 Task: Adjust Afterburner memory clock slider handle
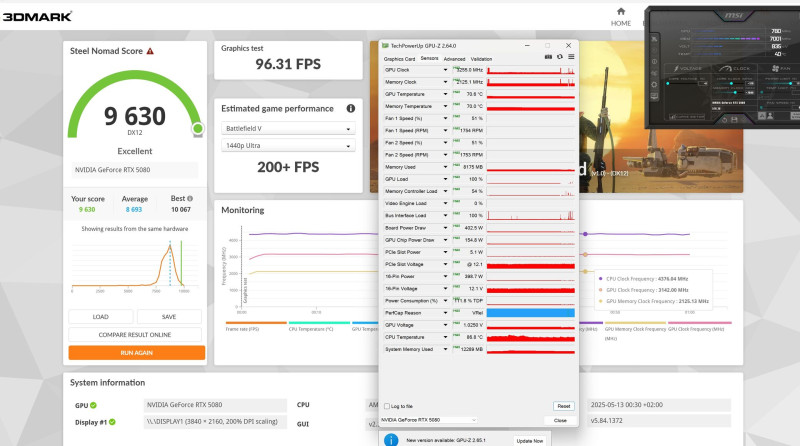[x=735, y=92]
